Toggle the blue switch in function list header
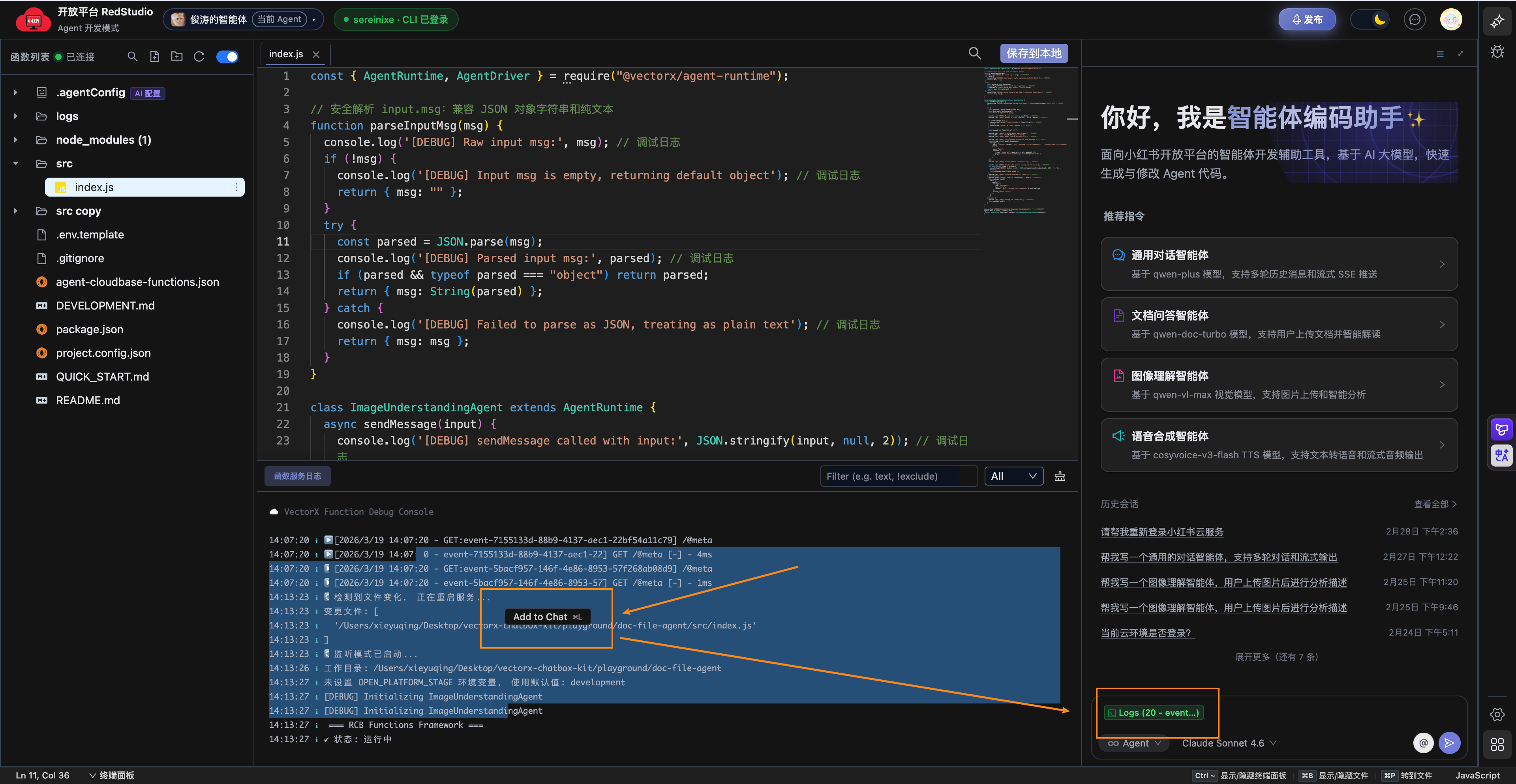This screenshot has width=1516, height=784. pos(227,56)
